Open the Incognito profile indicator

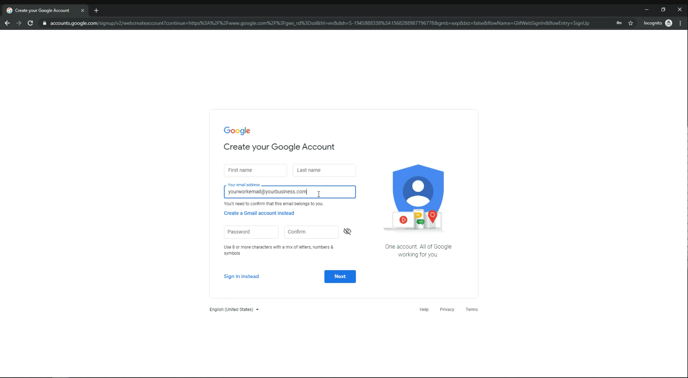(x=657, y=23)
